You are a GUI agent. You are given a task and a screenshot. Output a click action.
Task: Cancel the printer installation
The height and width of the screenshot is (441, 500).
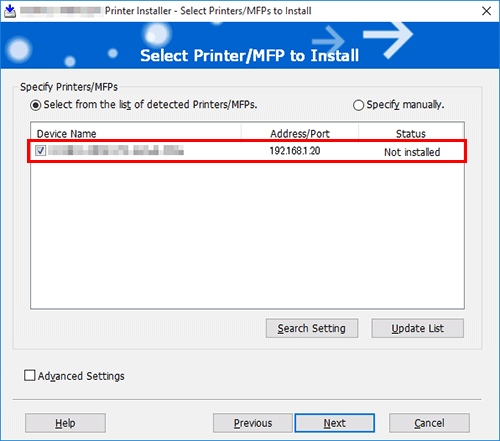[429, 423]
